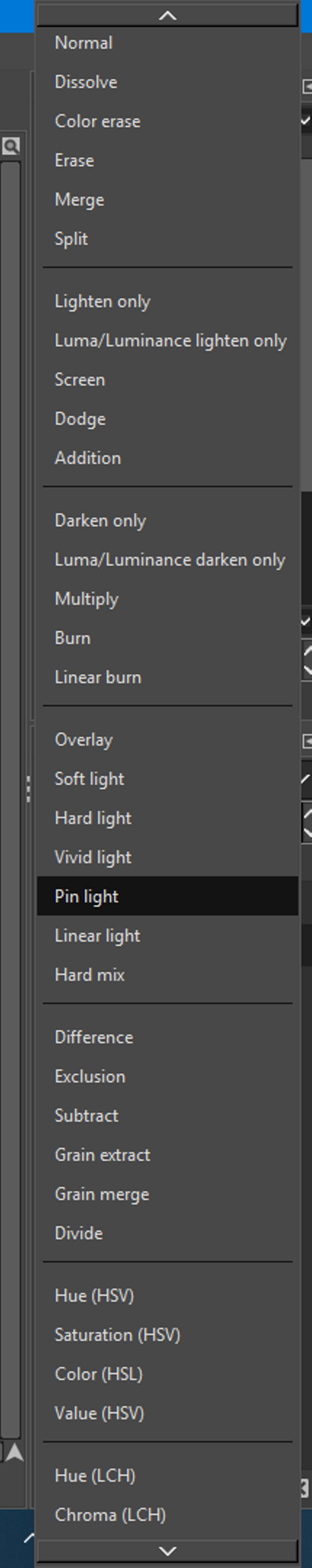Select Saturation (HSV) mode
This screenshot has height=1568, width=312.
pyautogui.click(x=167, y=1335)
